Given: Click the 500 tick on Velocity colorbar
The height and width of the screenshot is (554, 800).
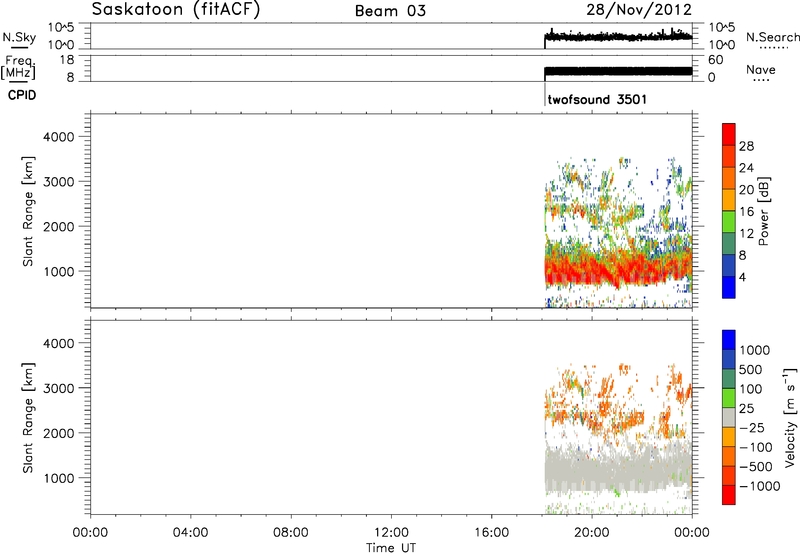Looking at the screenshot, I should click(x=751, y=369).
